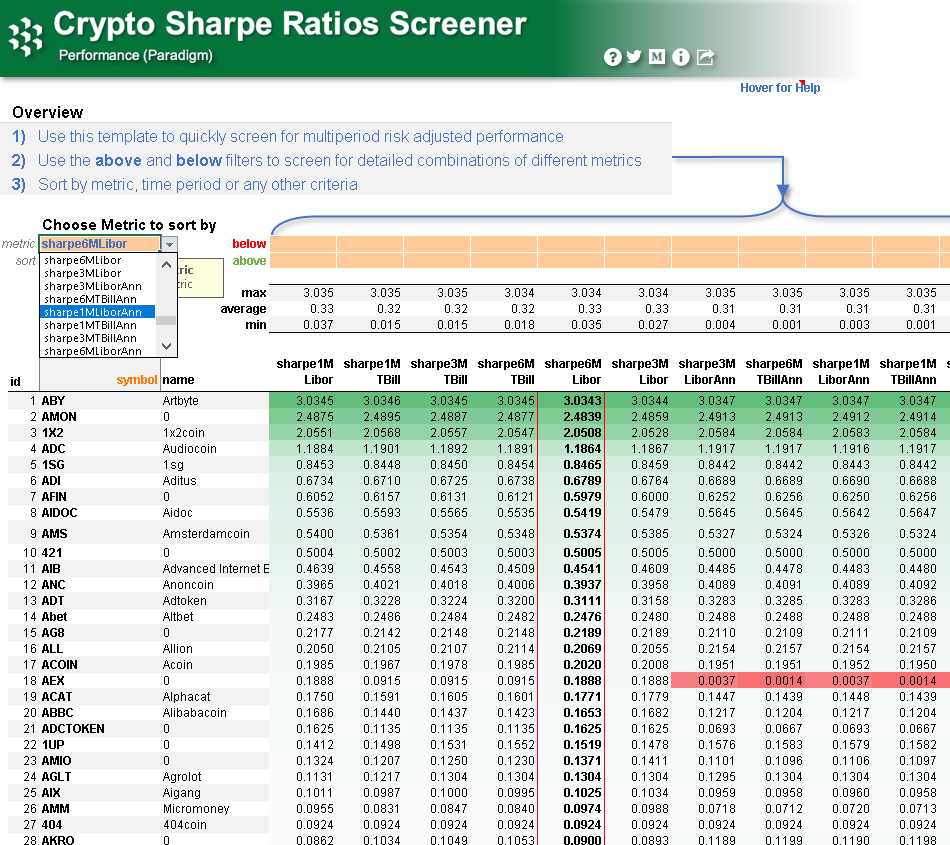Click above filter cell for sharpe3M TBill
This screenshot has width=950, height=845.
pyautogui.click(x=437, y=260)
